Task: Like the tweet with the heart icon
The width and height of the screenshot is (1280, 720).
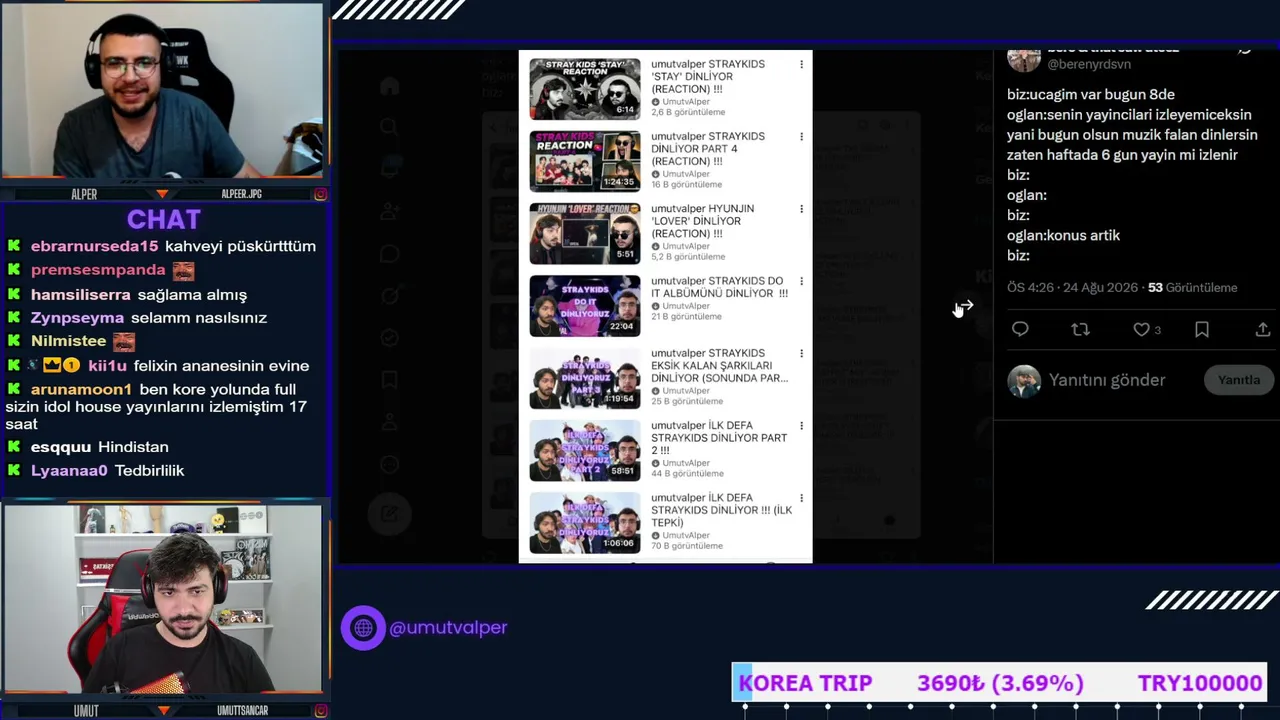Action: point(1141,329)
